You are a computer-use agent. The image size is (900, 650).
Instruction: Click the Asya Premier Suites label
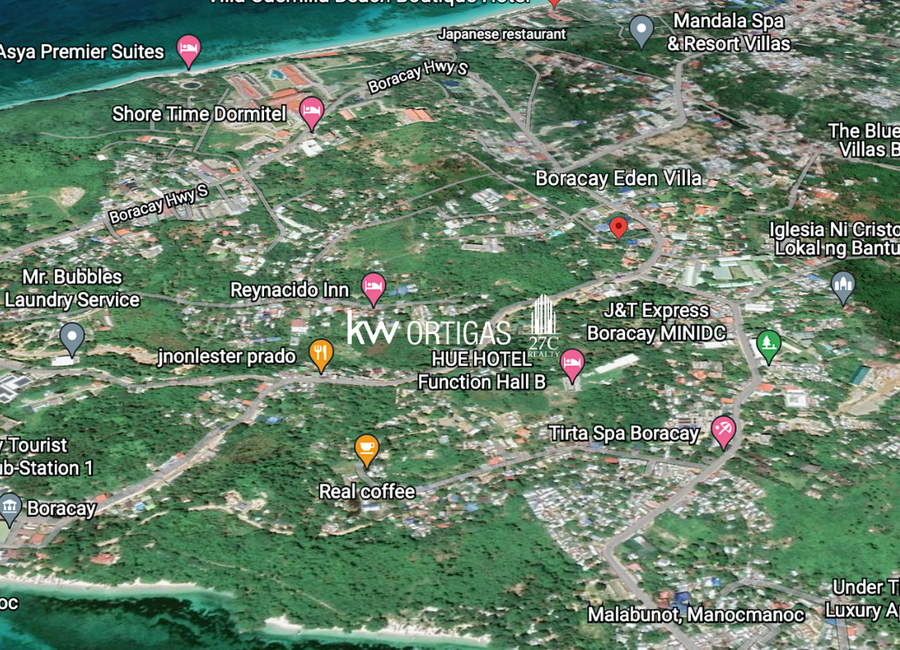point(82,52)
